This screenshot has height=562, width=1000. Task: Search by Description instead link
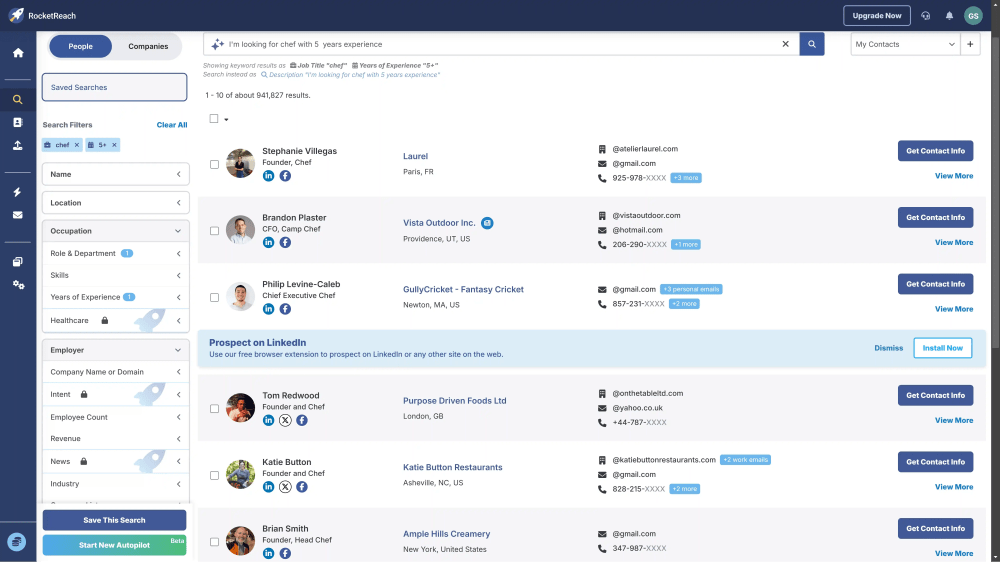click(350, 75)
